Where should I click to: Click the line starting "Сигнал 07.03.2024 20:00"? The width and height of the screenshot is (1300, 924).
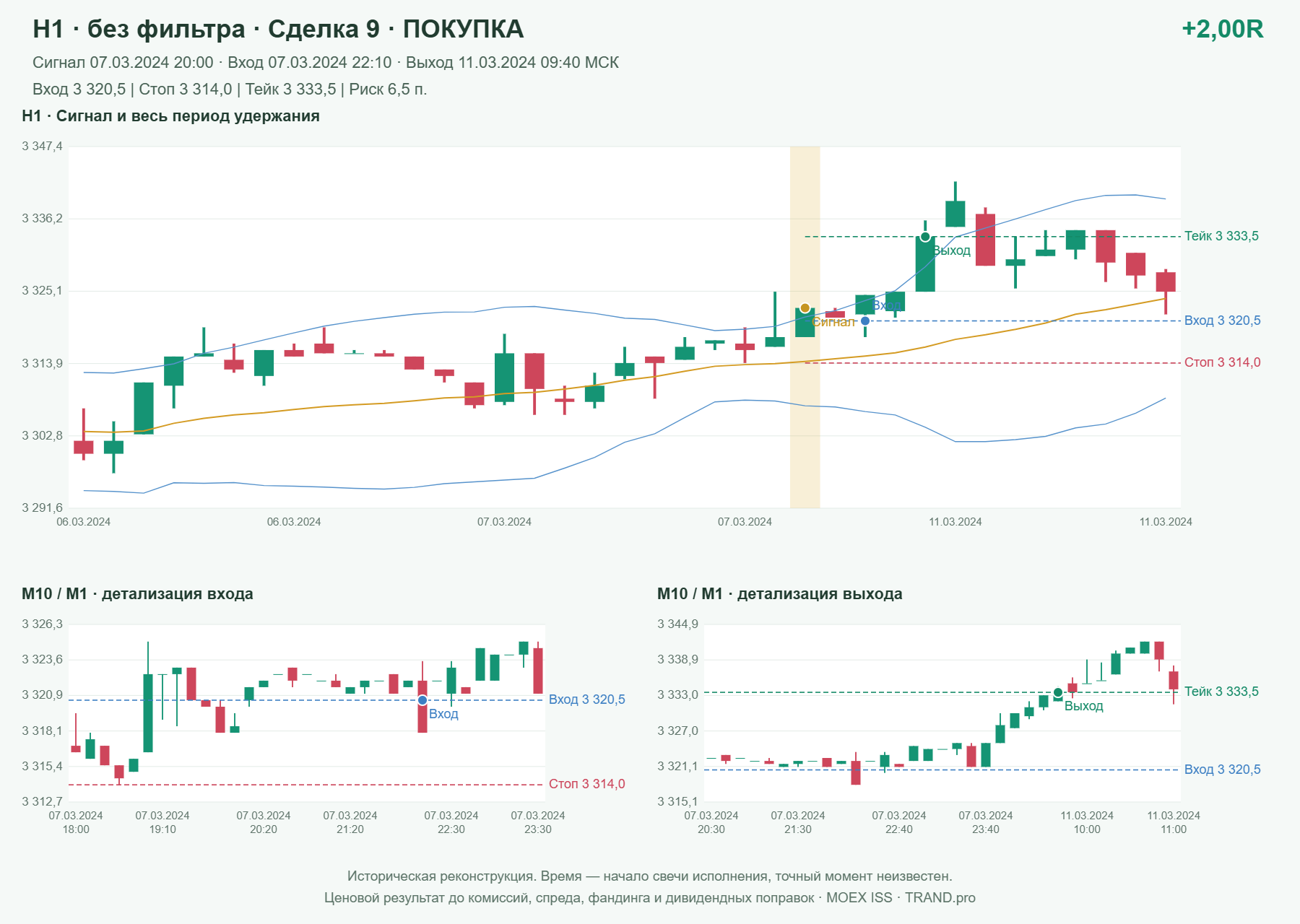[x=326, y=63]
